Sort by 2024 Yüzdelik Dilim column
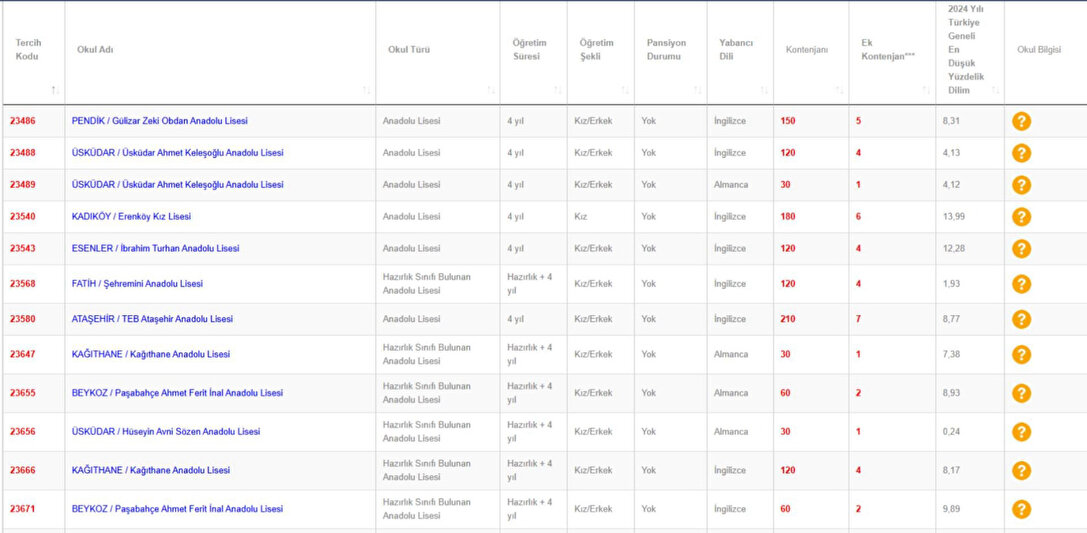The width and height of the screenshot is (1087, 533). [995, 91]
